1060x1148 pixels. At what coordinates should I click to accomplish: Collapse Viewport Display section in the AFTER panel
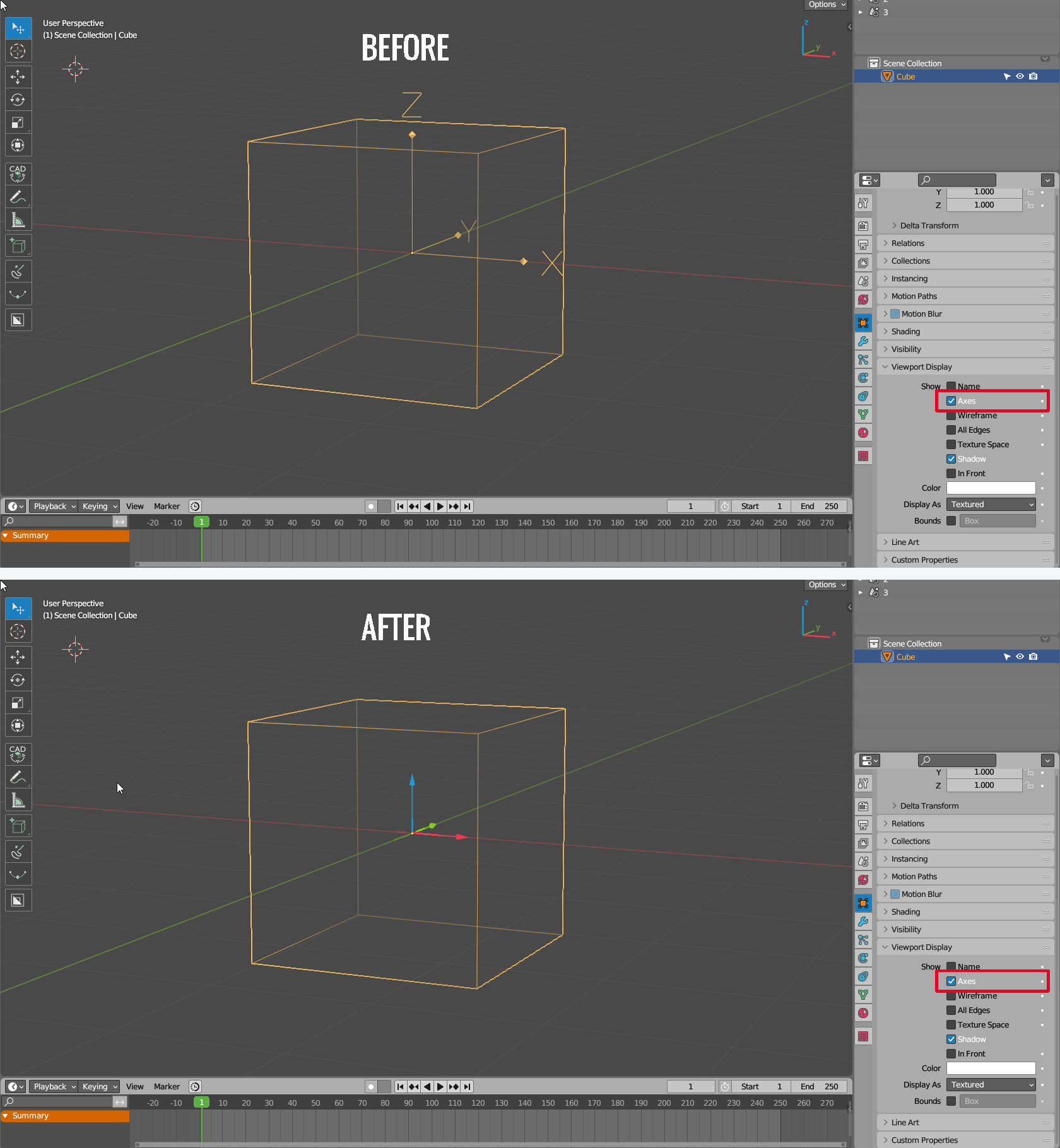[965, 947]
